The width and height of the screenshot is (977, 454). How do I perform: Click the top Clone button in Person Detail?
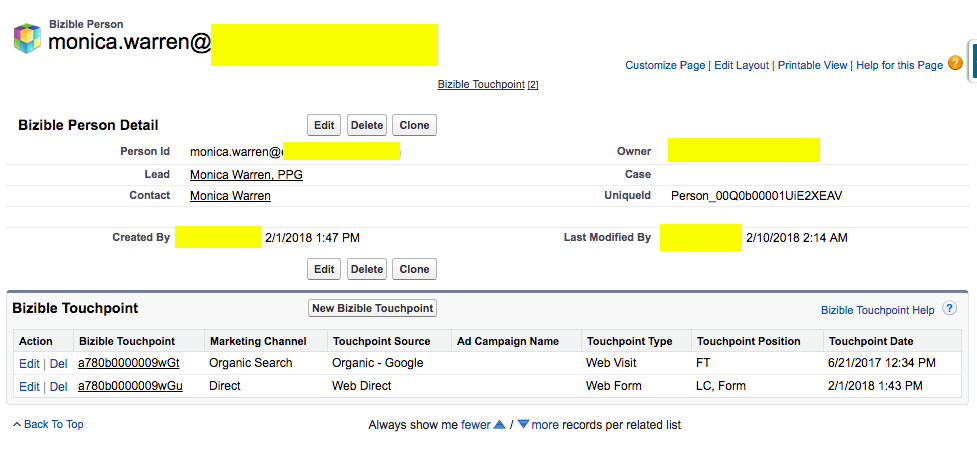coord(414,125)
